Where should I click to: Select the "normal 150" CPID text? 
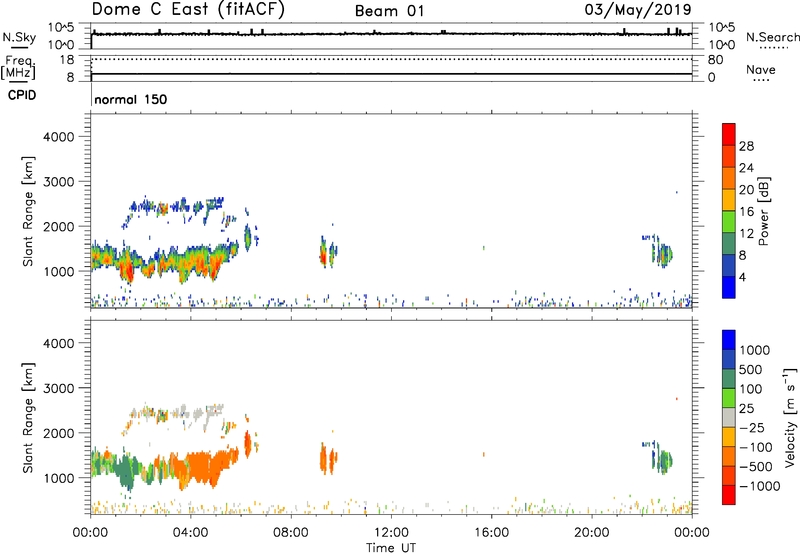point(131,99)
